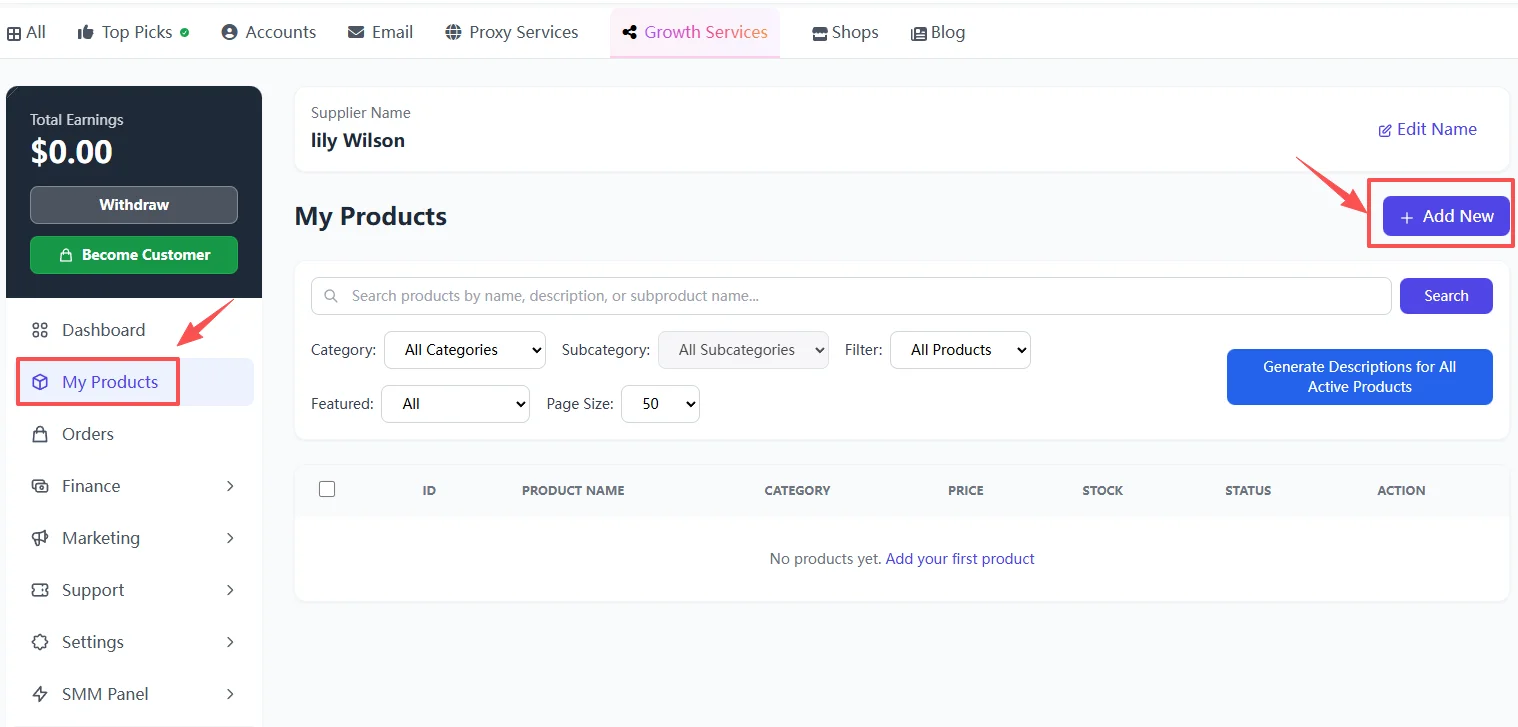Focus the product search input field
Screen dimensions: 1518x727
click(860, 296)
